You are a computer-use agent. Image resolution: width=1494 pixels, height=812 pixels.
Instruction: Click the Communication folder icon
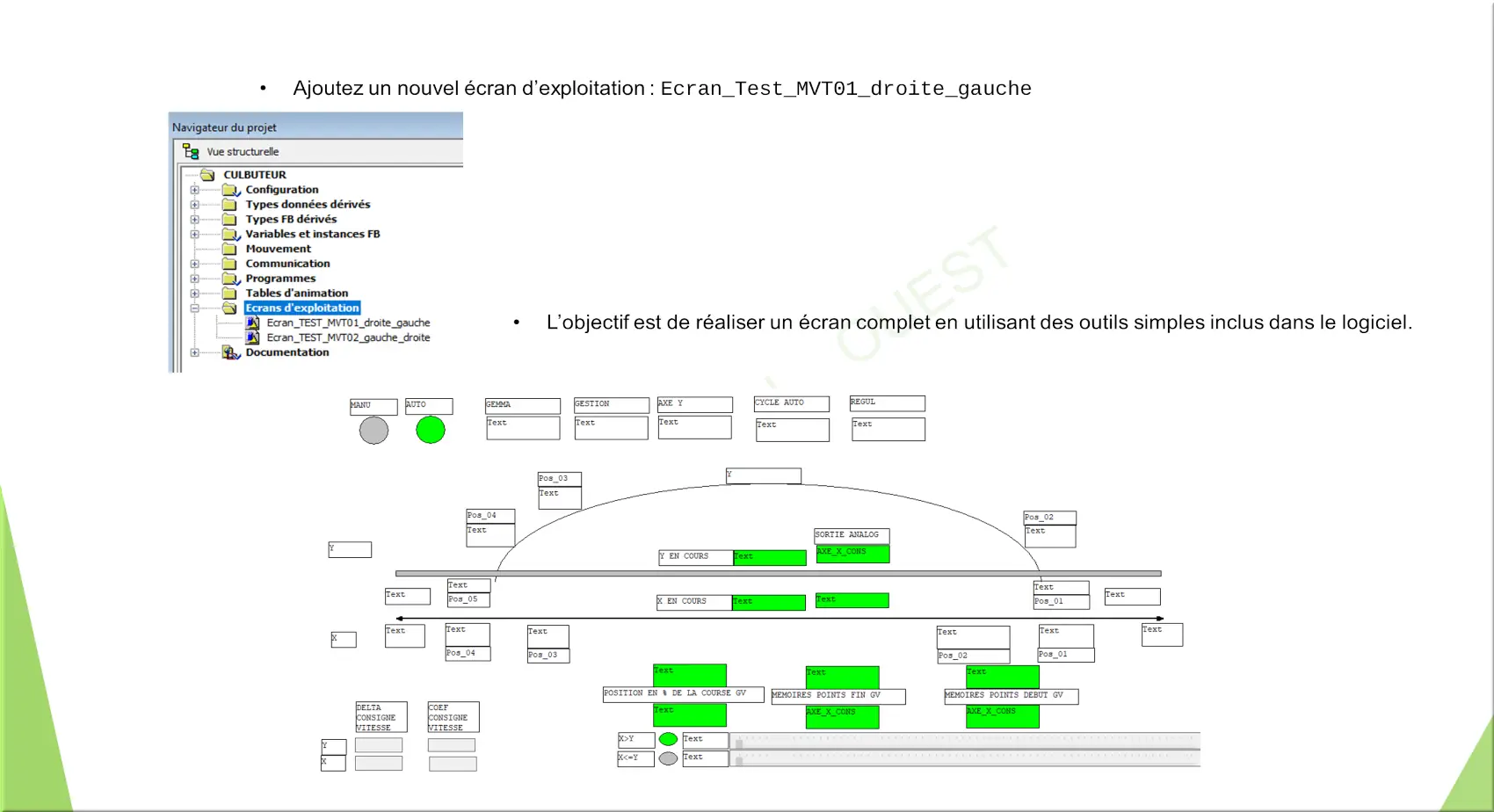[230, 264]
